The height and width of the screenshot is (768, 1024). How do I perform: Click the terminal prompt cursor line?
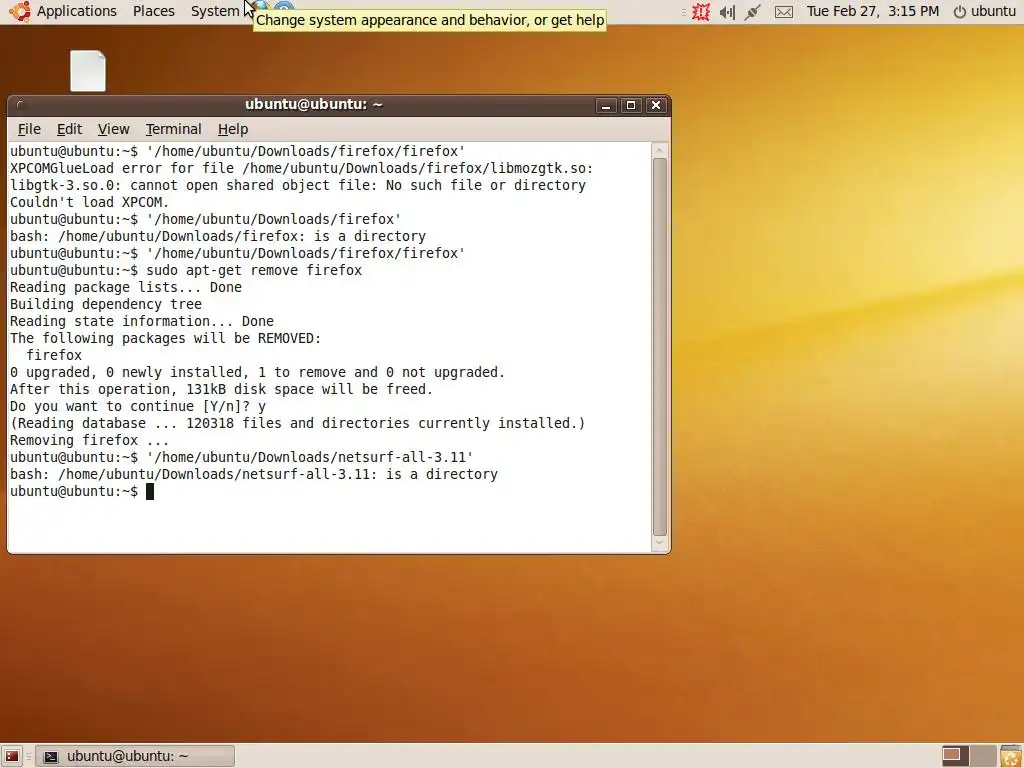[x=82, y=491]
